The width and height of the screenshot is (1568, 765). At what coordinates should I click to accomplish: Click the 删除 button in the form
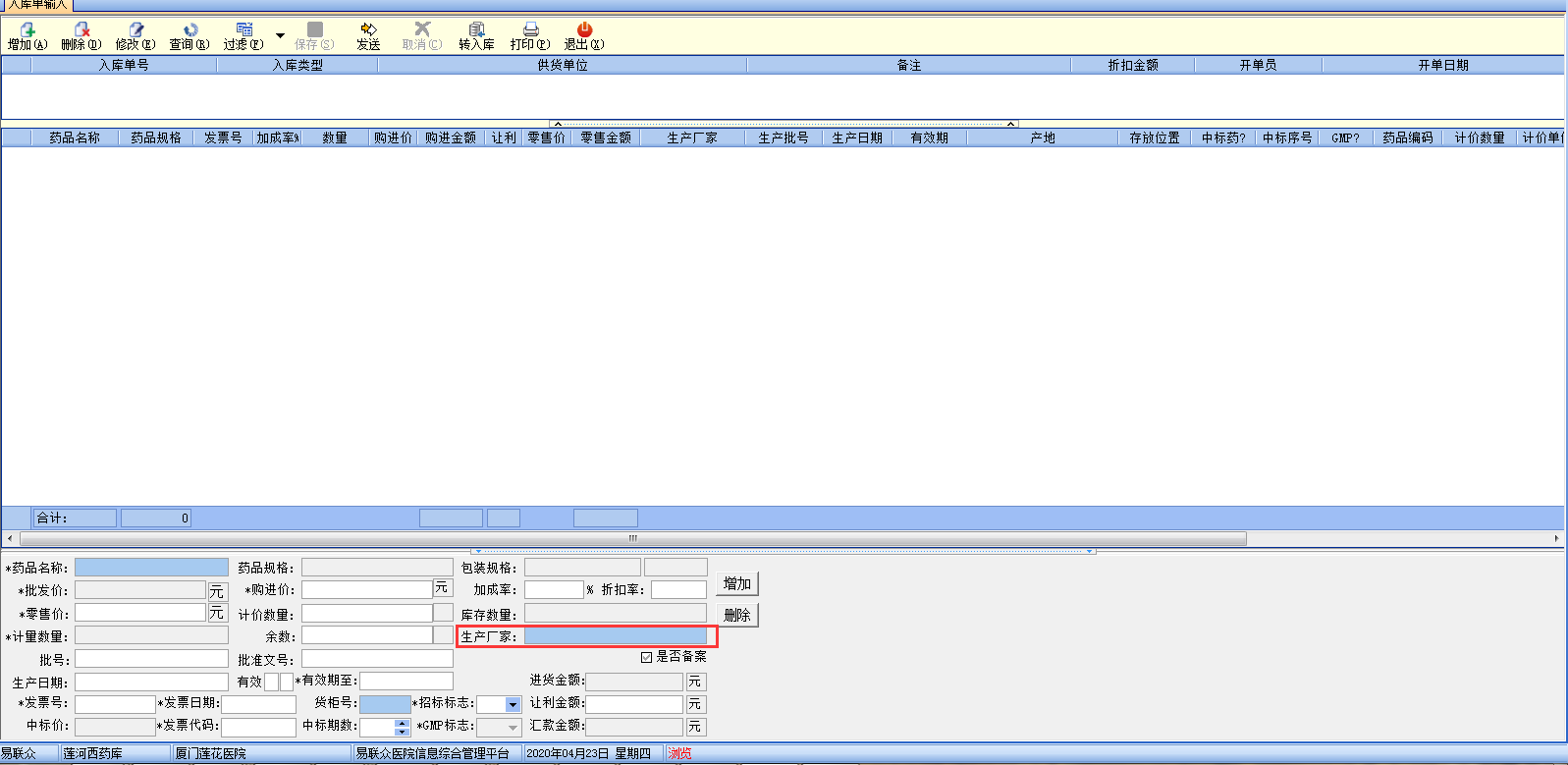point(737,615)
